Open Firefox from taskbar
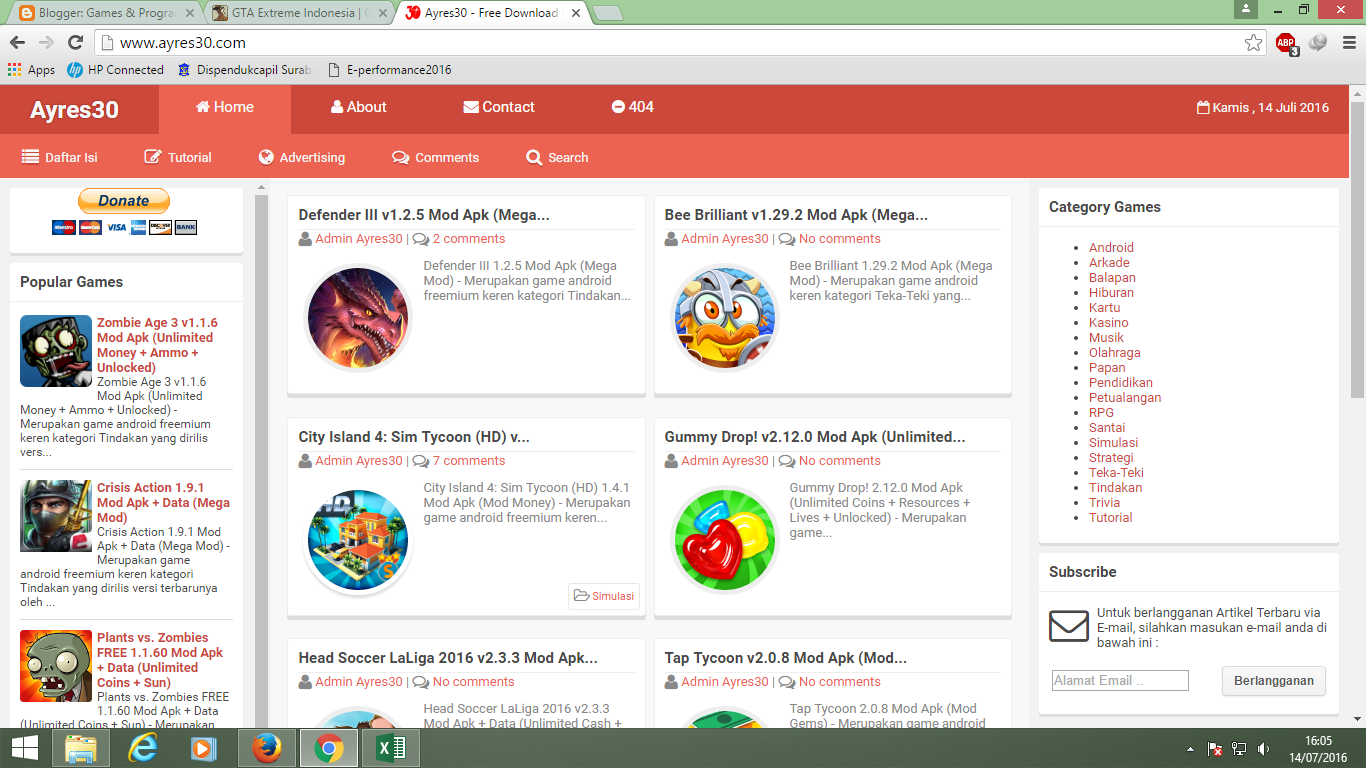Screen dimensions: 1366x768 (x=266, y=748)
